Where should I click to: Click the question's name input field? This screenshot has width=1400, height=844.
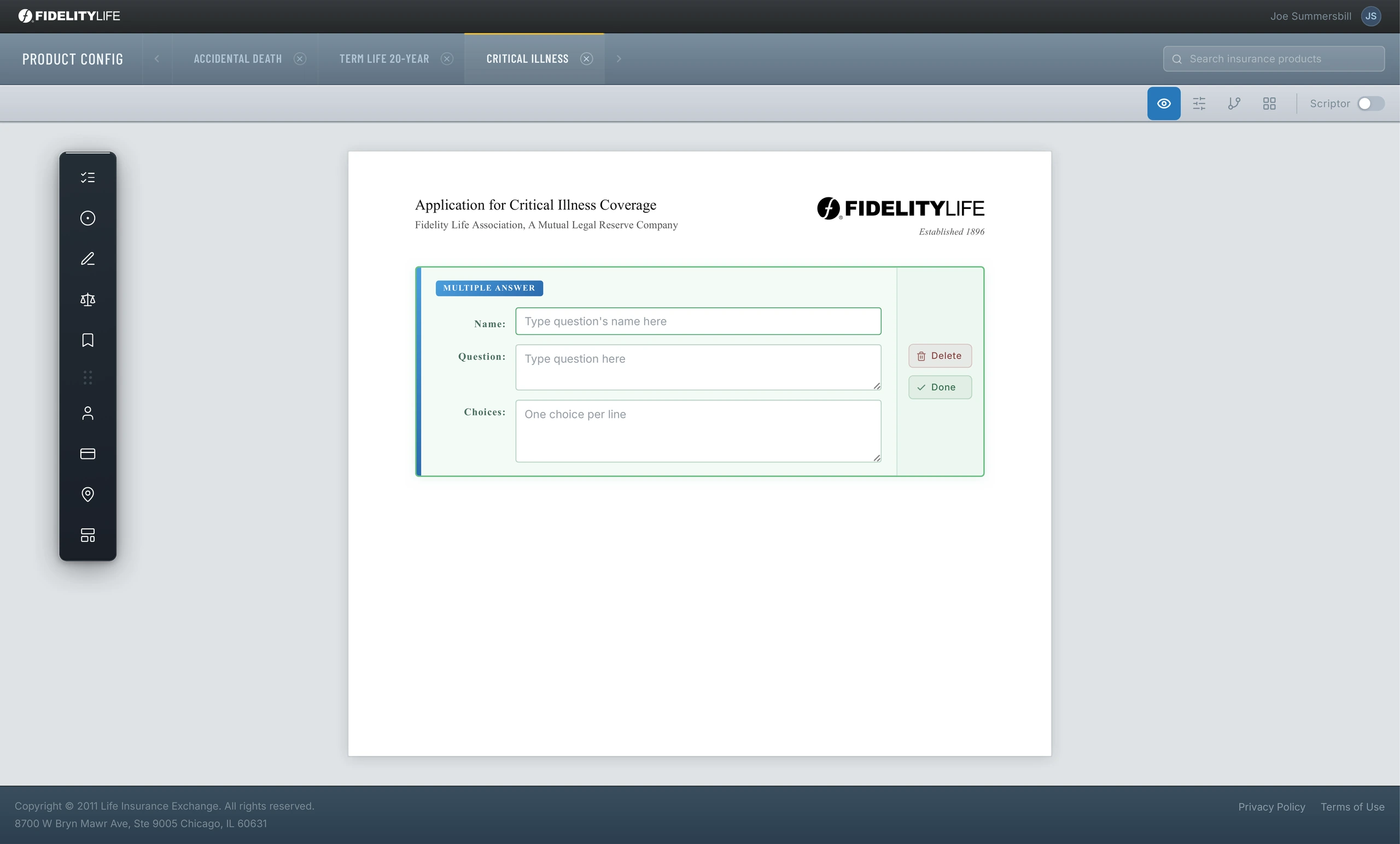click(698, 321)
